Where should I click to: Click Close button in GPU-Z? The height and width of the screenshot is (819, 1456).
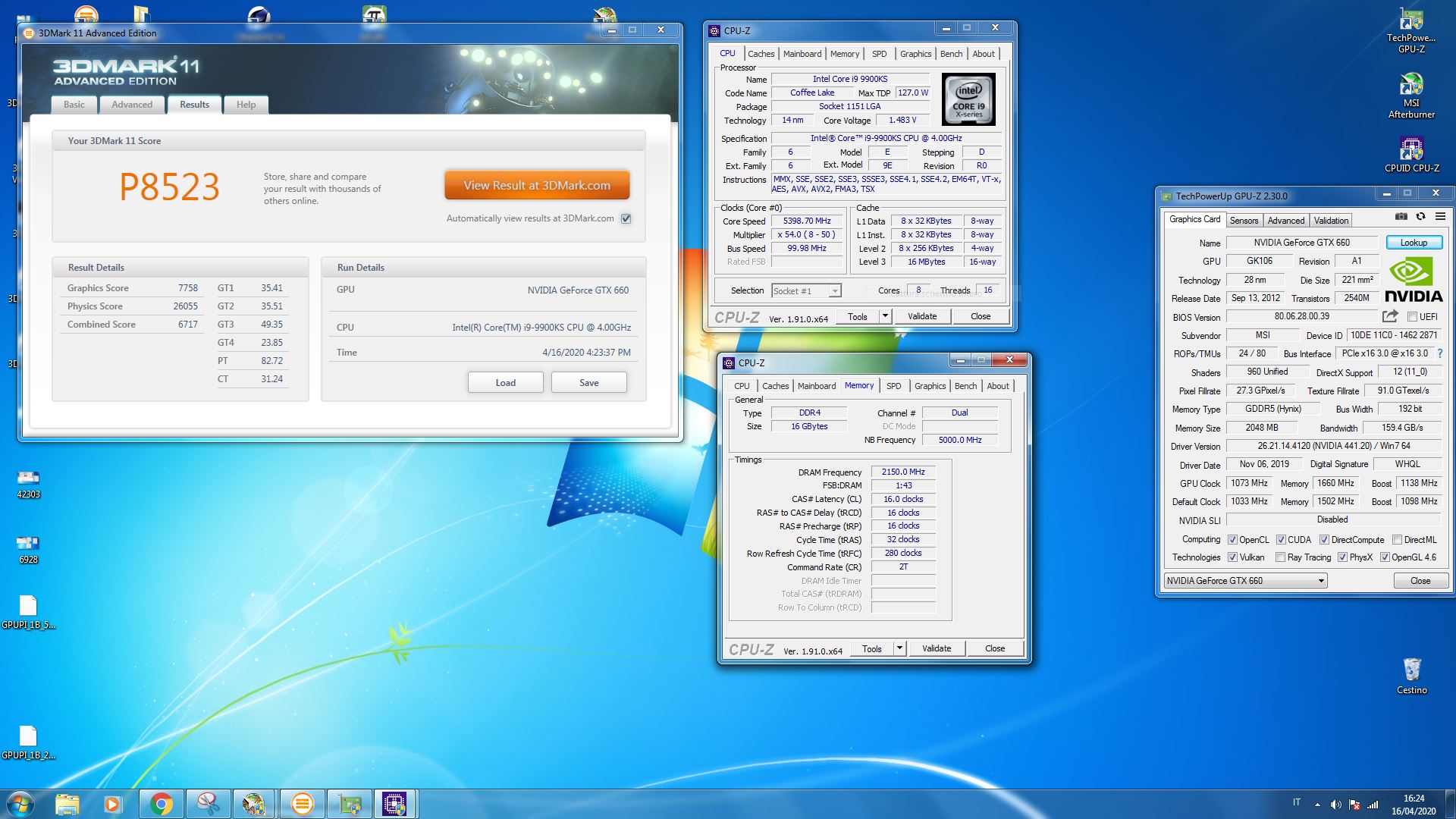click(x=1420, y=581)
